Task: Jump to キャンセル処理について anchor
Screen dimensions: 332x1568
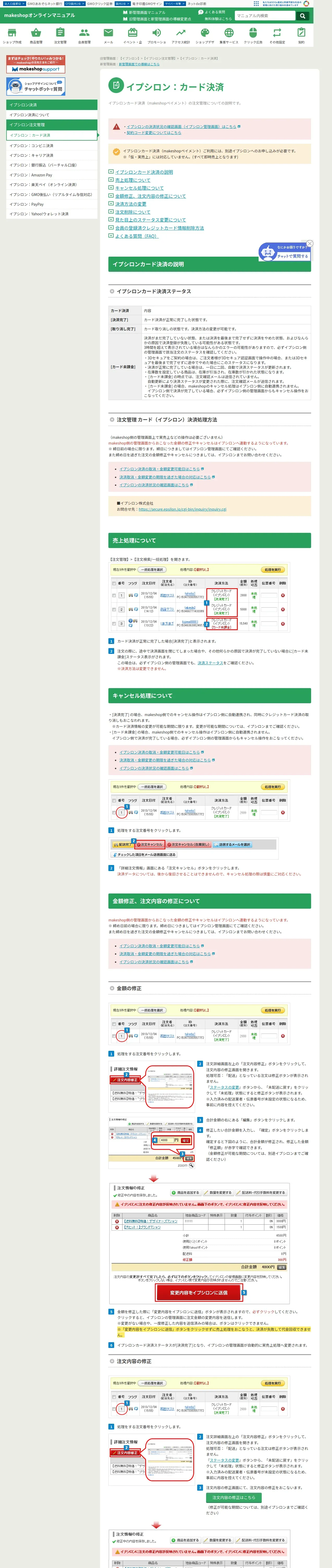Action: (139, 188)
